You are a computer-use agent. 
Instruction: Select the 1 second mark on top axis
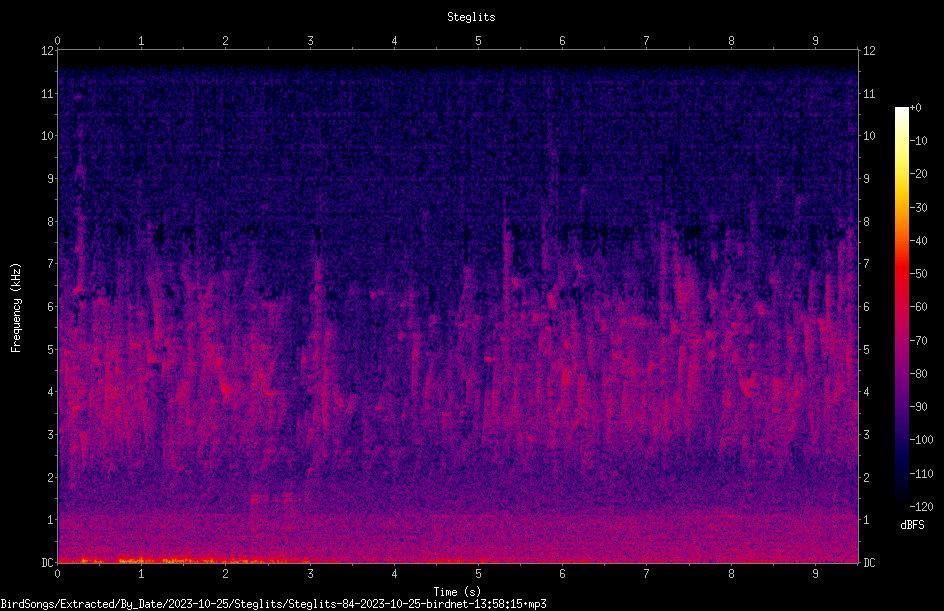point(141,41)
